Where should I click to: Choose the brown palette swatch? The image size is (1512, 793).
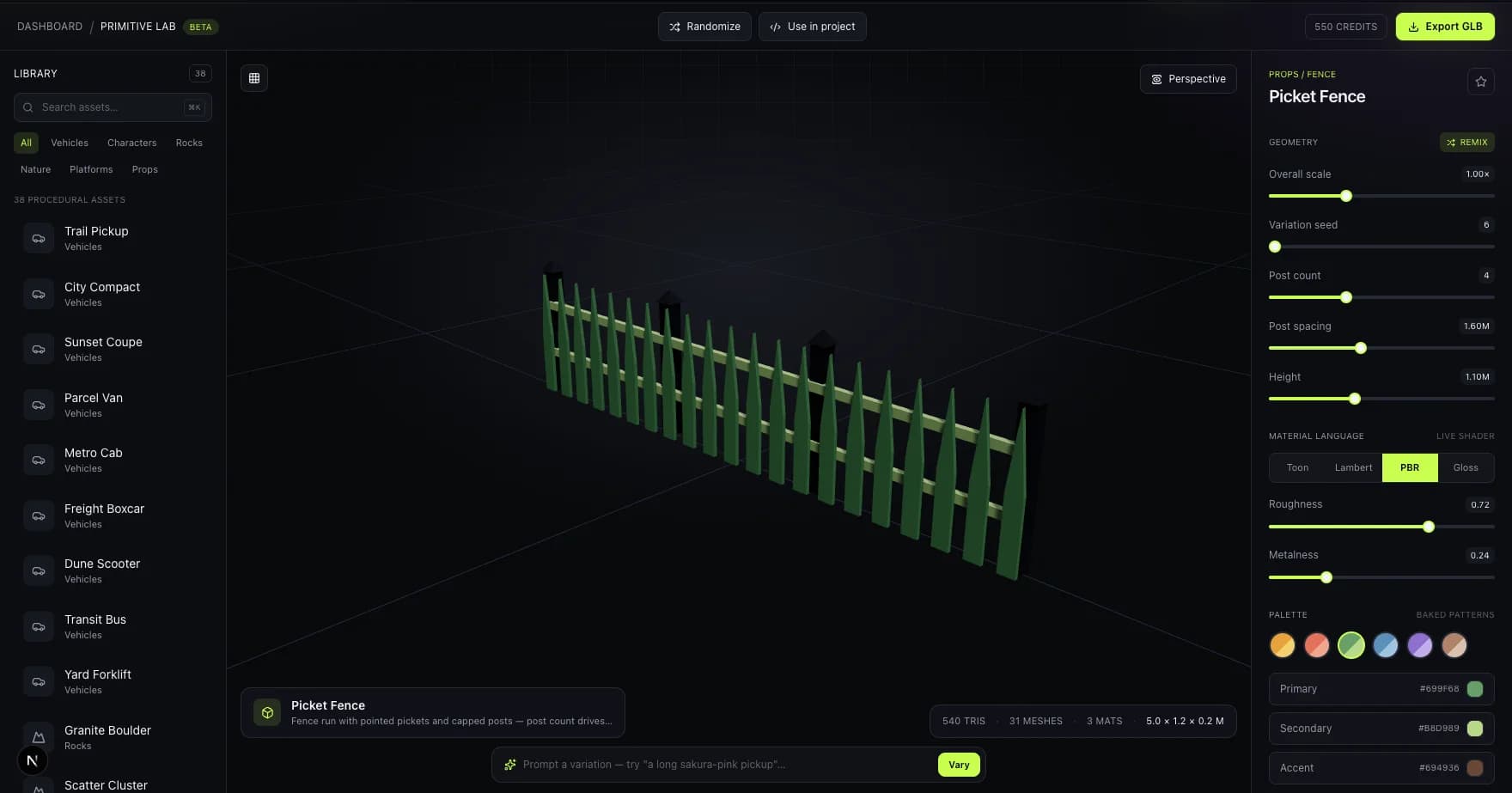[1454, 645]
